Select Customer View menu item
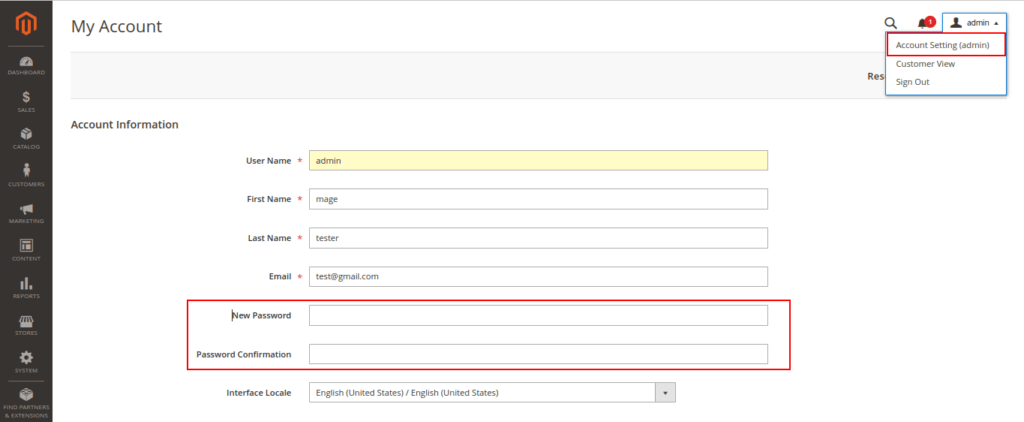This screenshot has width=1024, height=422. click(925, 64)
